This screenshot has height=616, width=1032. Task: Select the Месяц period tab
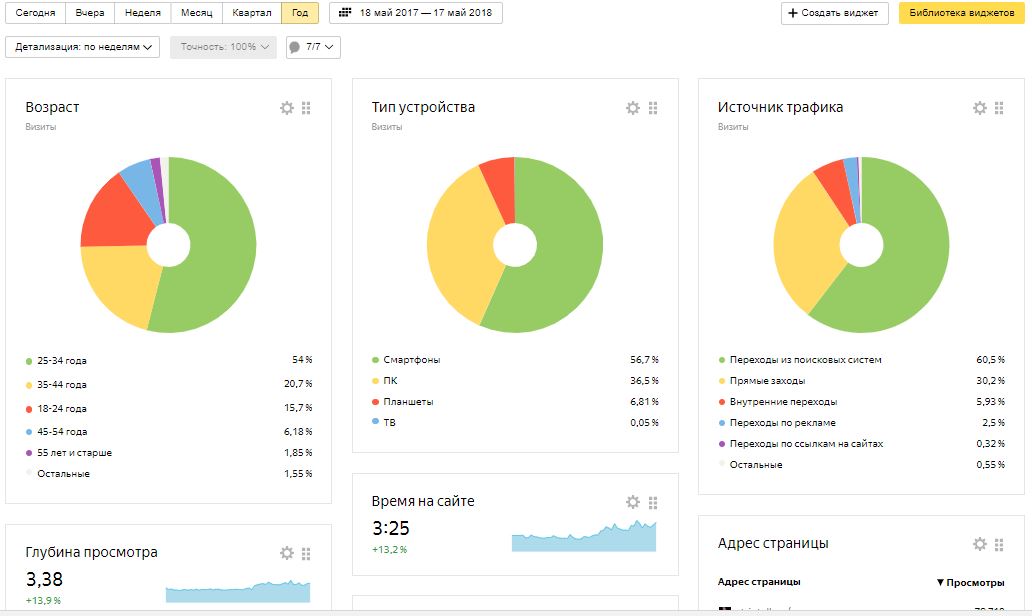coord(197,13)
